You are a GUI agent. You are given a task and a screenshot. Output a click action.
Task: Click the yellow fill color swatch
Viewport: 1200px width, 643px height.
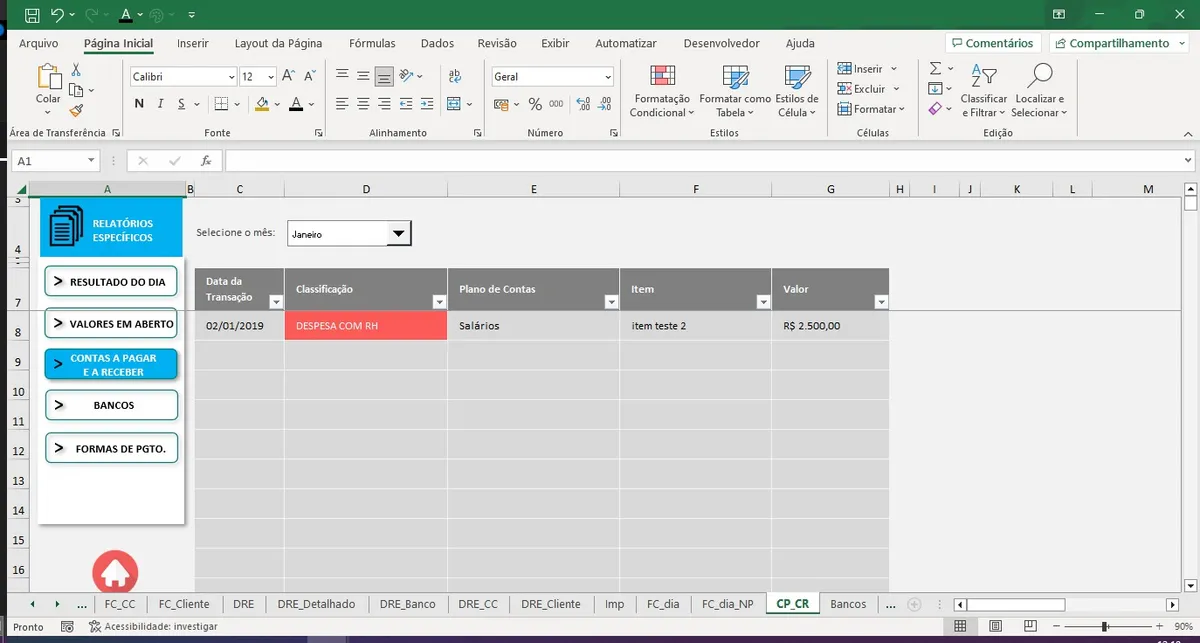click(262, 104)
